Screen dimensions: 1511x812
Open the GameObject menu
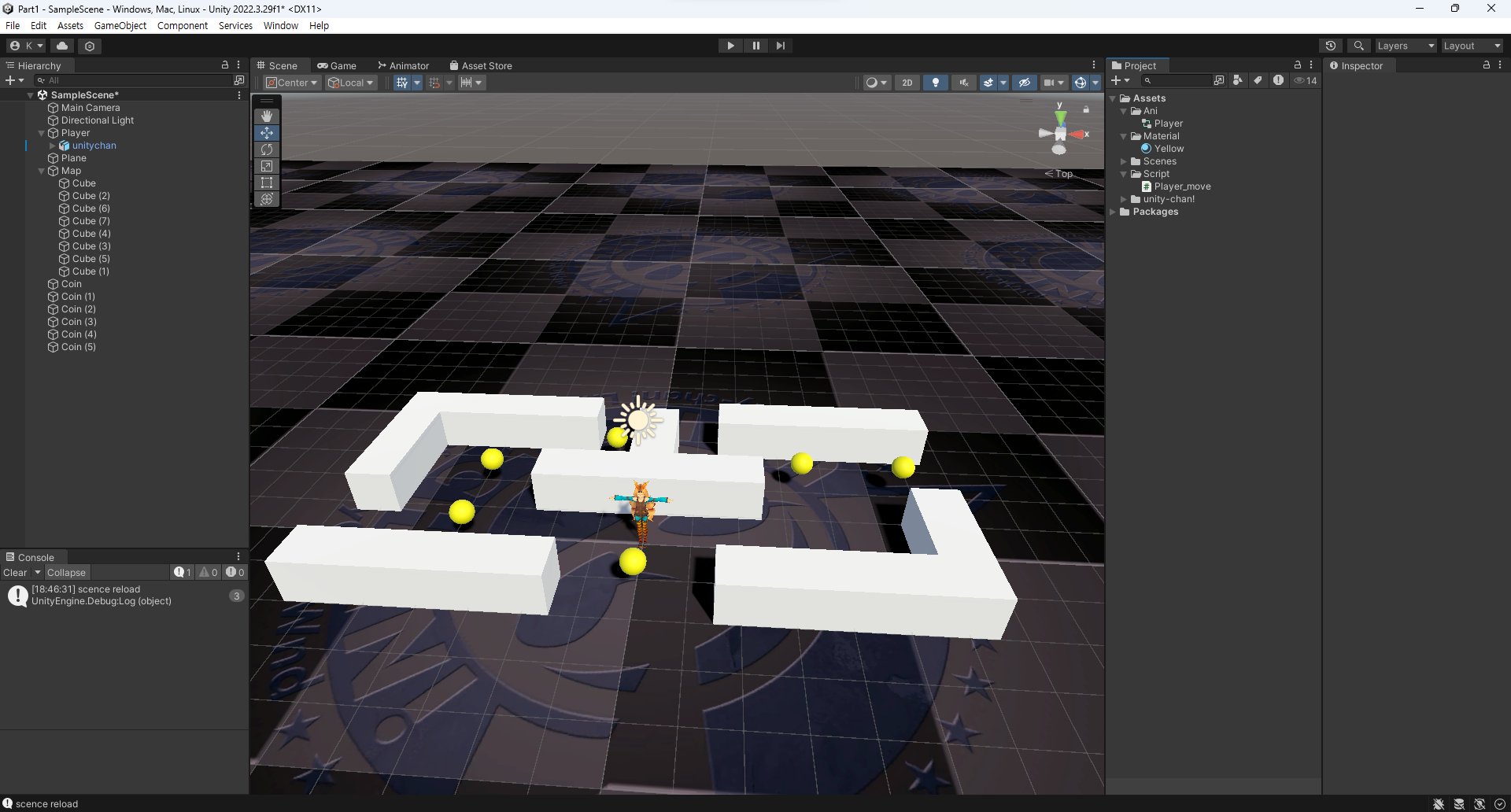(120, 26)
